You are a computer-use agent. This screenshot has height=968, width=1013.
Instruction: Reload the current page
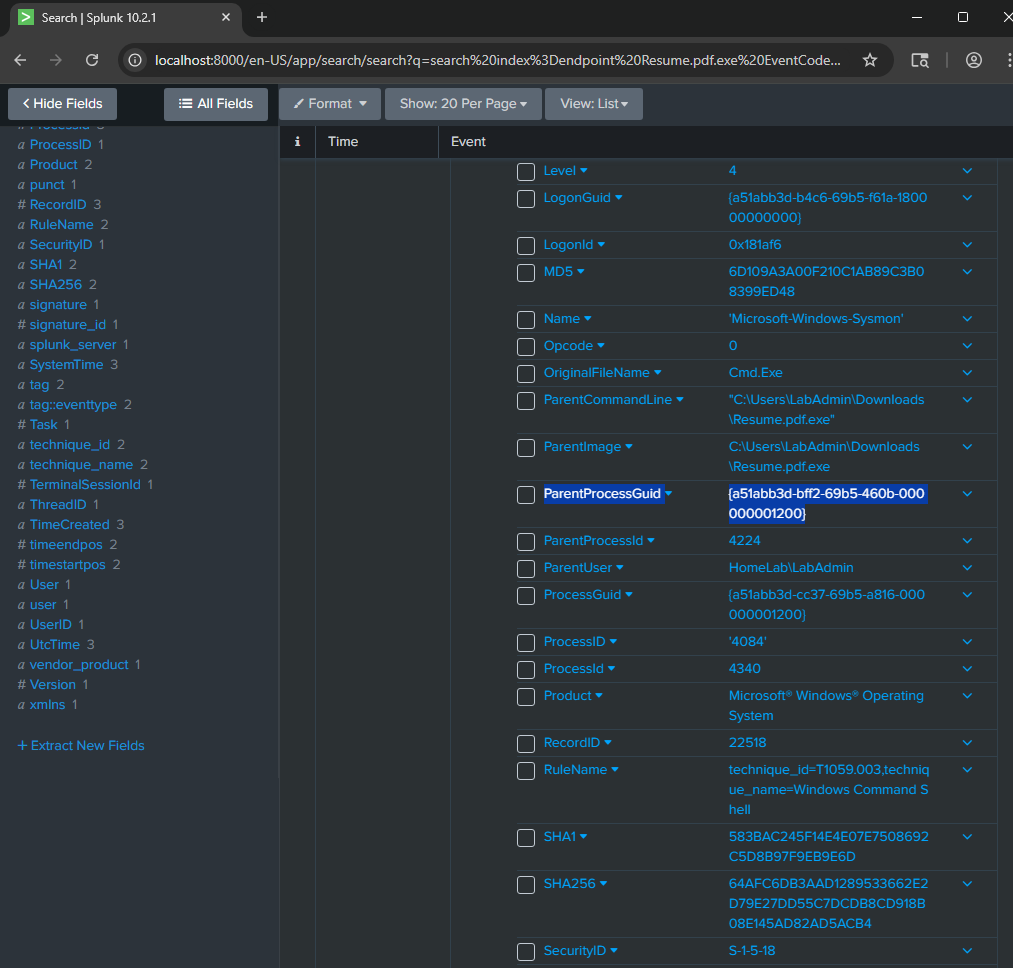coord(92,60)
